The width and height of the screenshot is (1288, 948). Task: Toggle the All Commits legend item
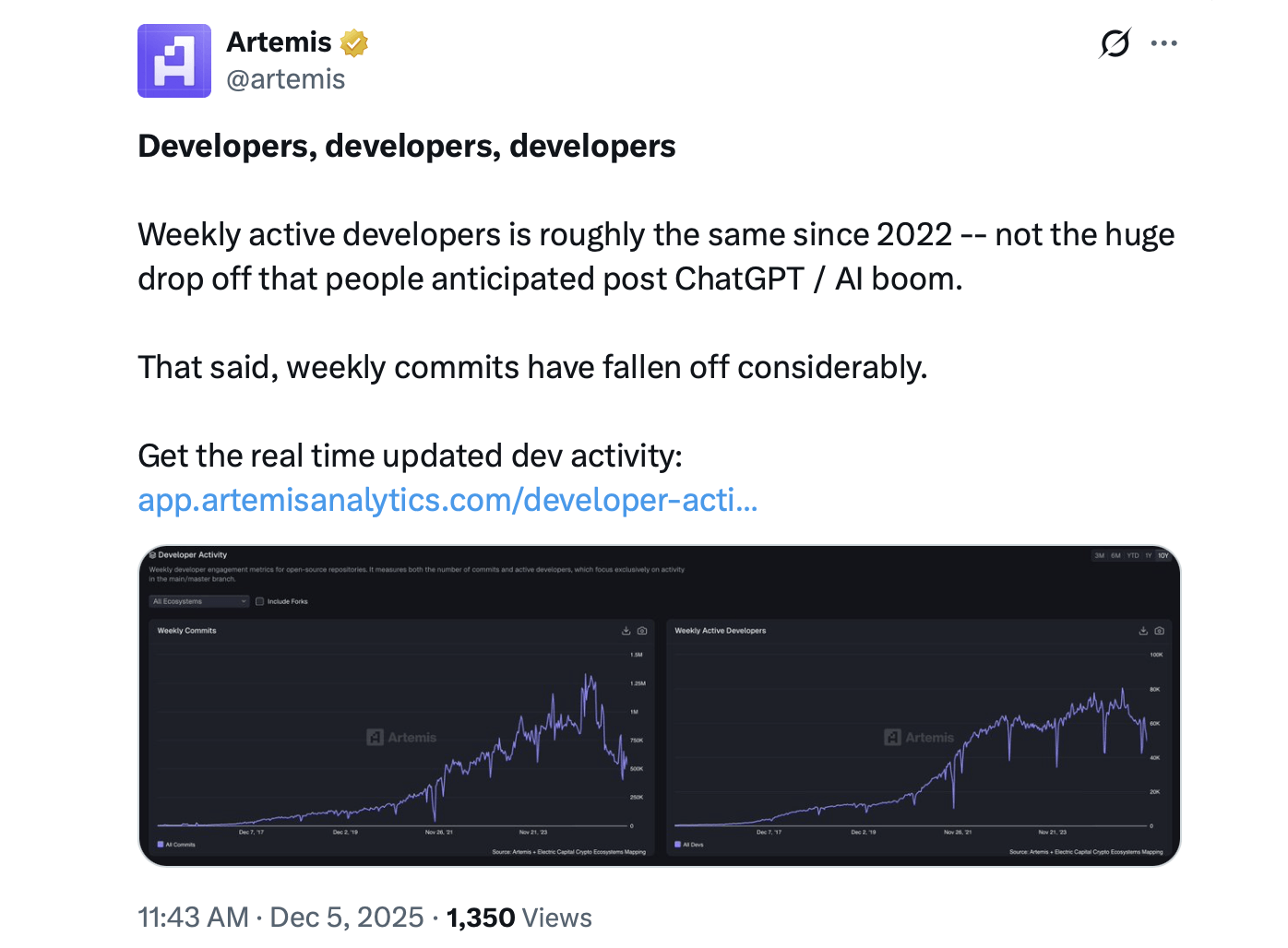point(175,844)
